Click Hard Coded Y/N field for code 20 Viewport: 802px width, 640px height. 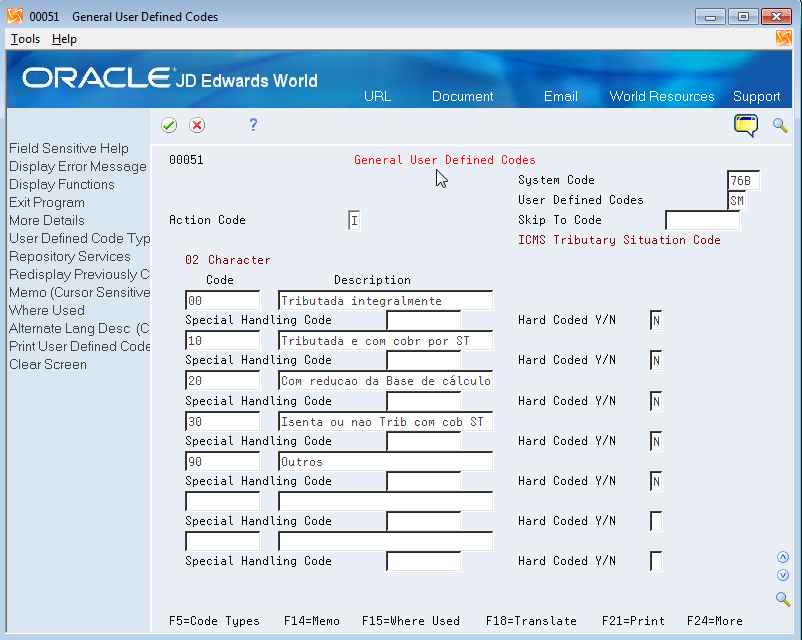[x=656, y=401]
